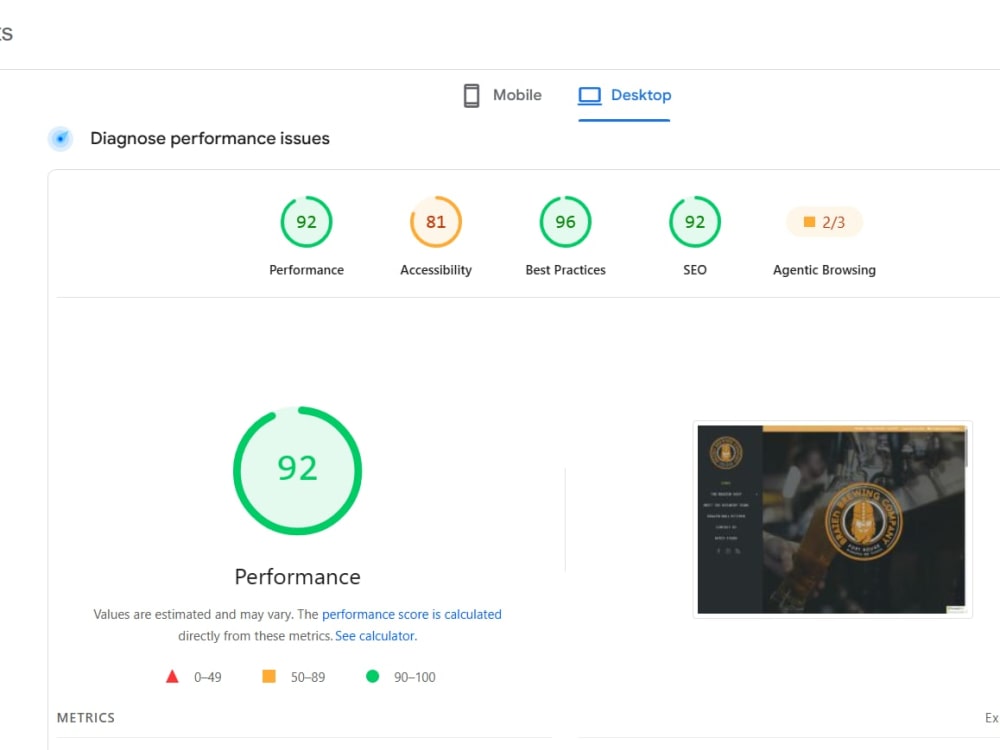Click the brewery website screenshot thumbnail
This screenshot has width=1000, height=750.
click(x=832, y=519)
